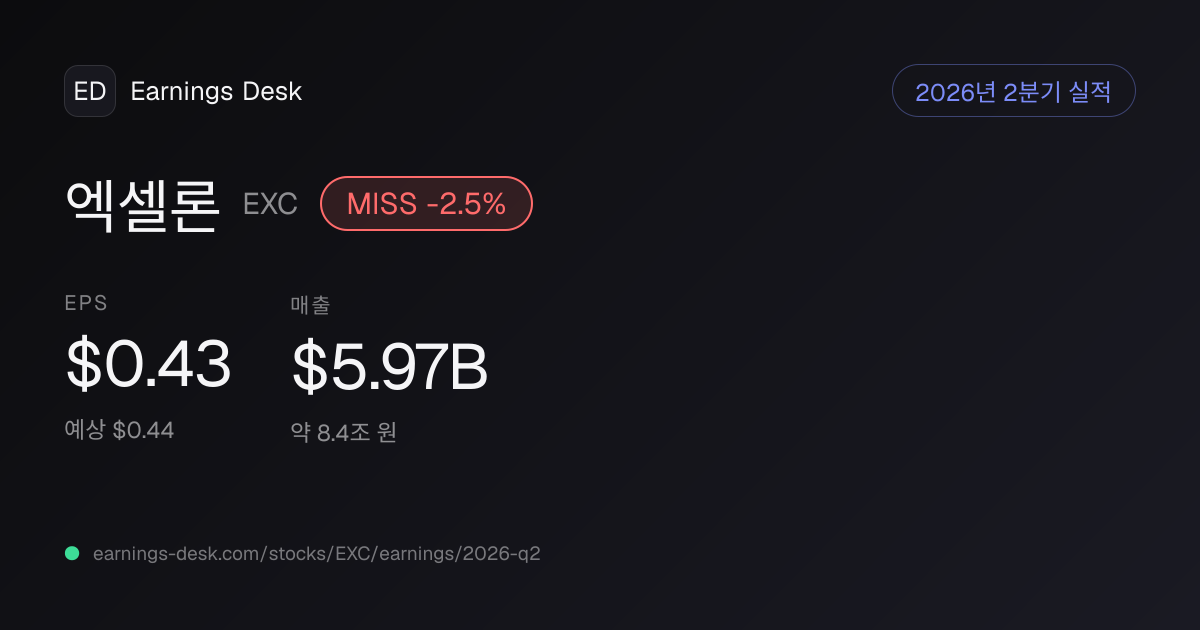Click the 예상 $0.44 estimate text
The width and height of the screenshot is (1200, 630).
(119, 430)
